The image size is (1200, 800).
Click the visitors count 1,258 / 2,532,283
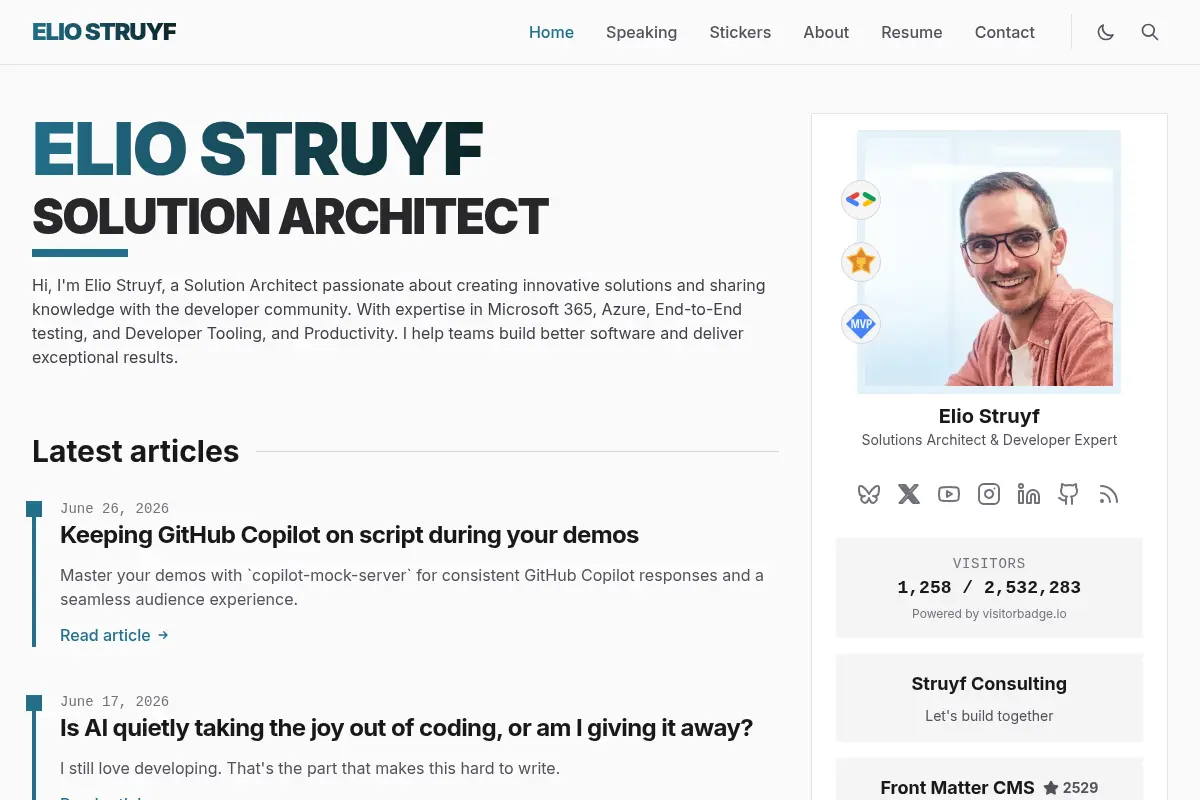pos(989,588)
